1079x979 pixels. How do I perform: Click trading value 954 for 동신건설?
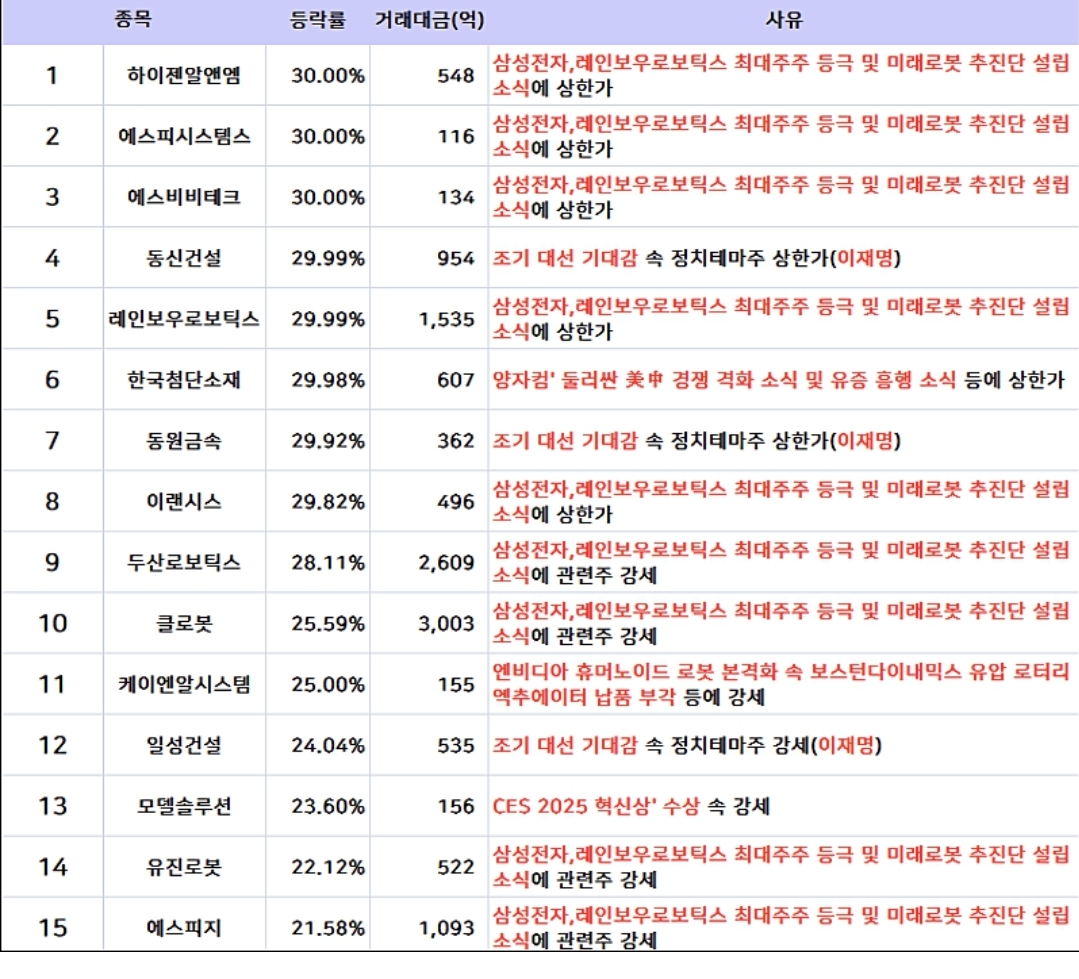tap(456, 258)
